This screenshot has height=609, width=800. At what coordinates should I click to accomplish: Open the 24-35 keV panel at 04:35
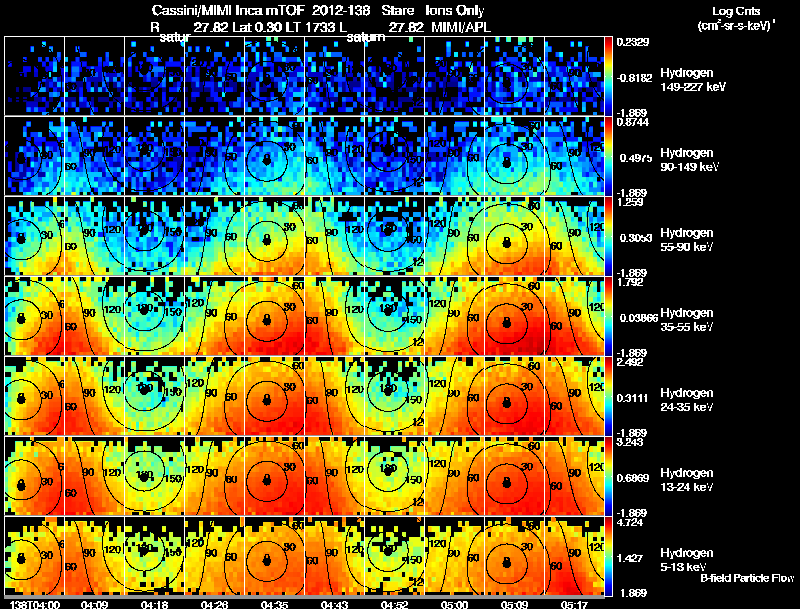pos(274,396)
